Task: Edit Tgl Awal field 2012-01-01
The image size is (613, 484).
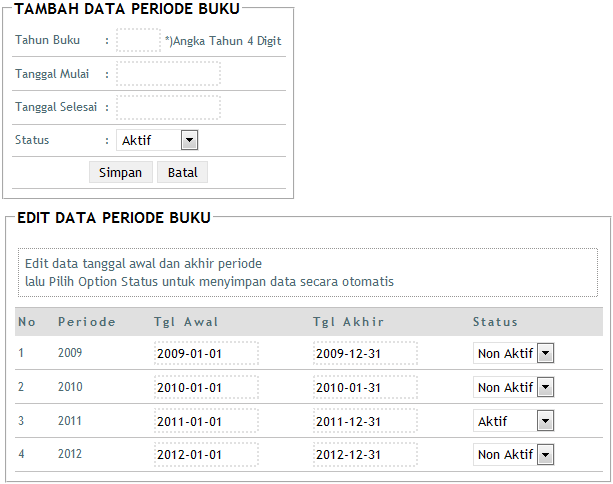Action: click(206, 455)
